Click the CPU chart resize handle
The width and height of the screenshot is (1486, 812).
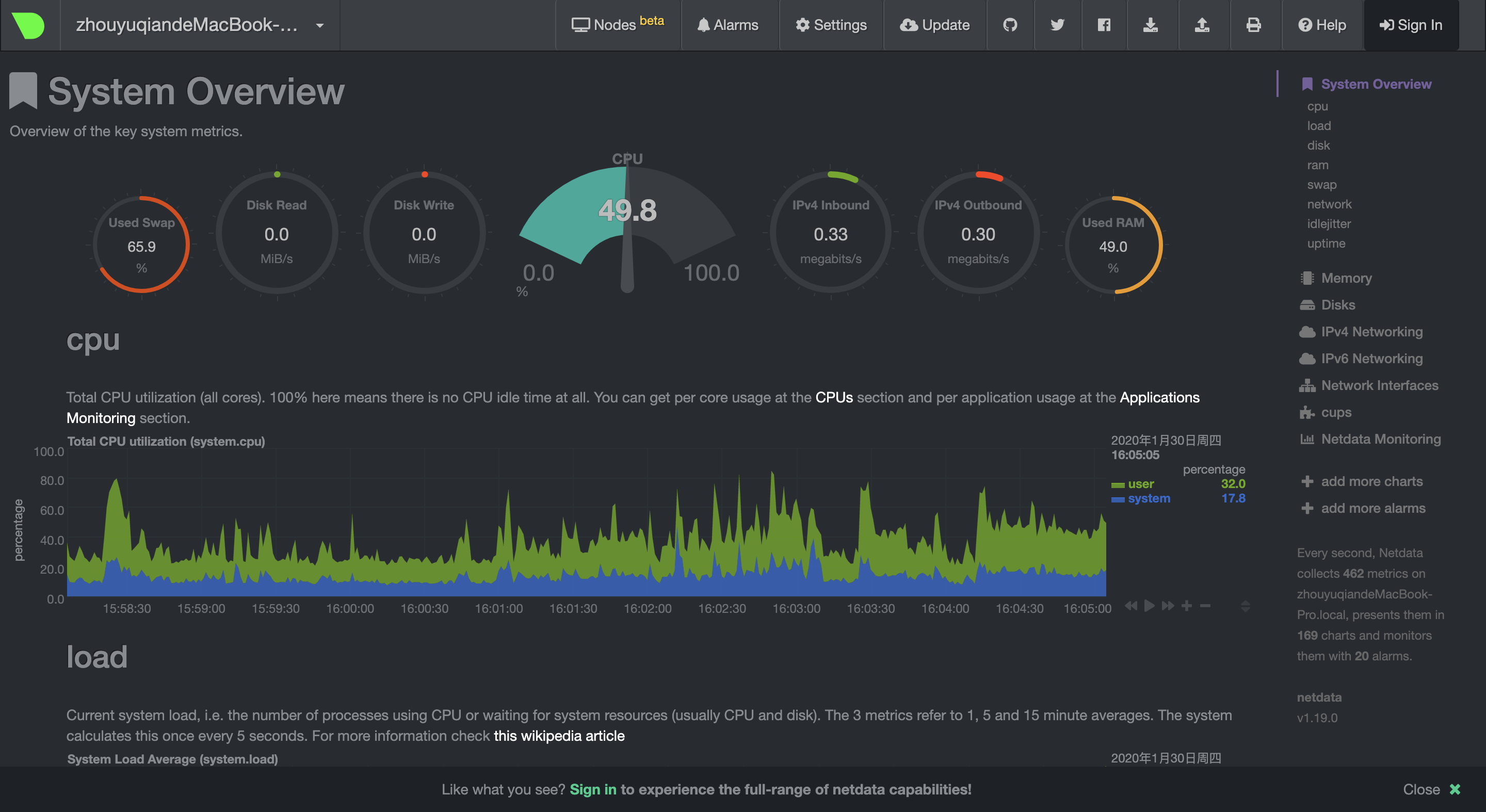click(x=1245, y=606)
